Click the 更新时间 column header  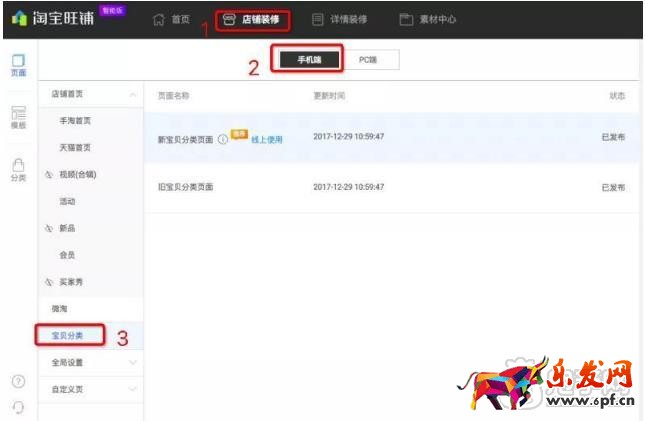329,96
